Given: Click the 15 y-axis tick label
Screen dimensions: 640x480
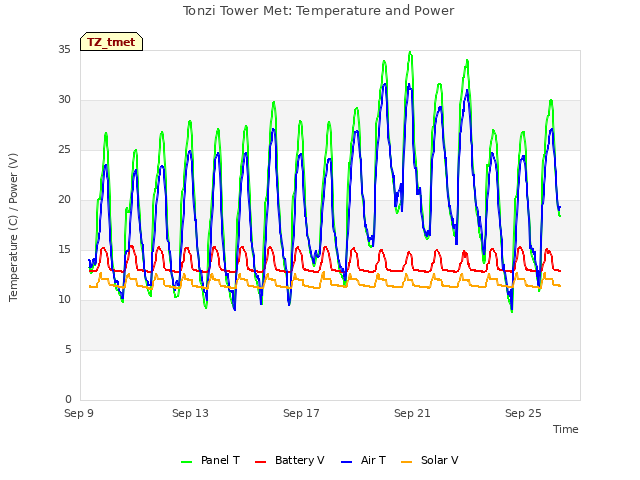Looking at the screenshot, I should 64,250.
